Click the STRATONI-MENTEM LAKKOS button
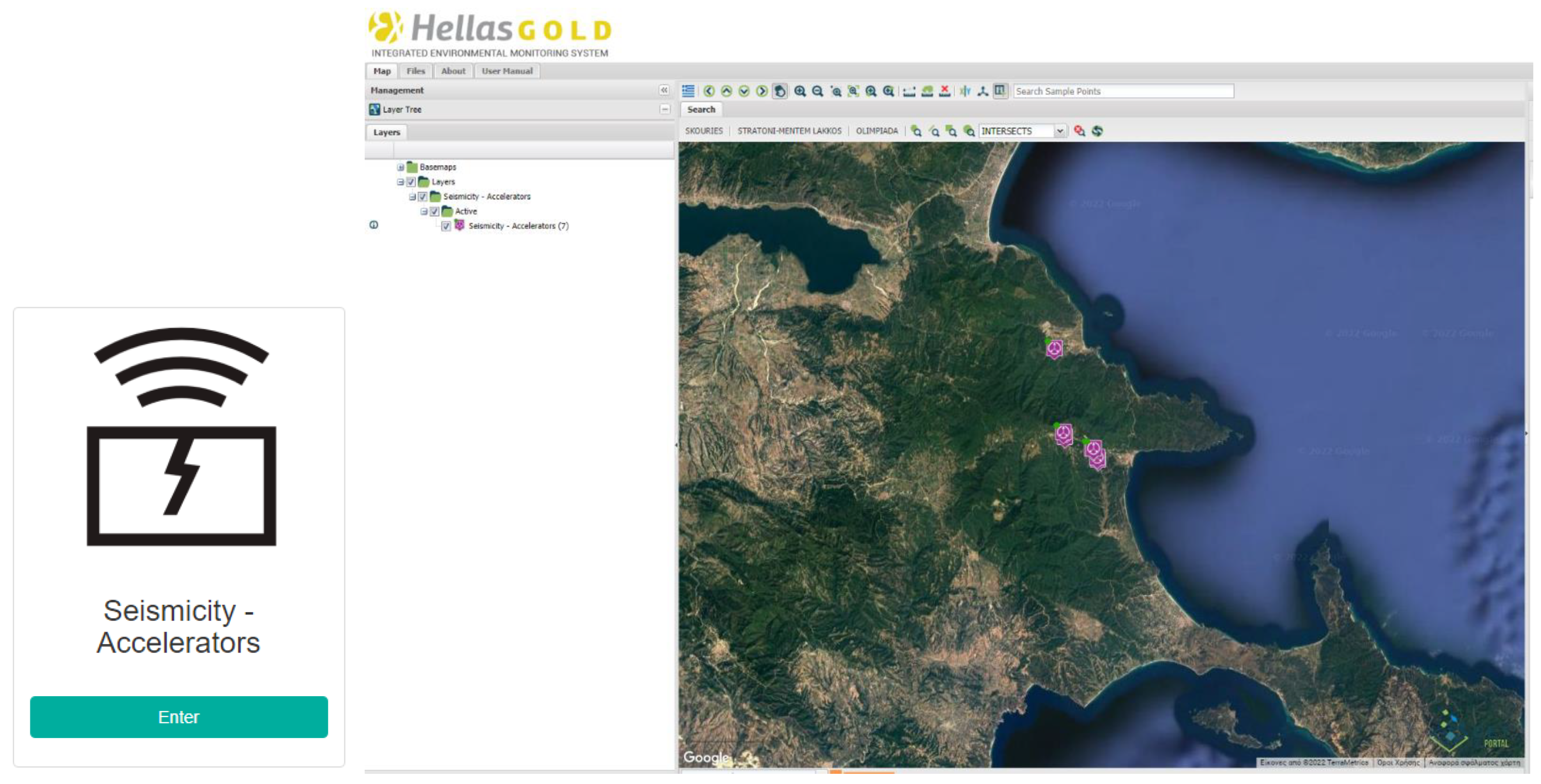Screen dimensions: 1541x784 (x=788, y=131)
